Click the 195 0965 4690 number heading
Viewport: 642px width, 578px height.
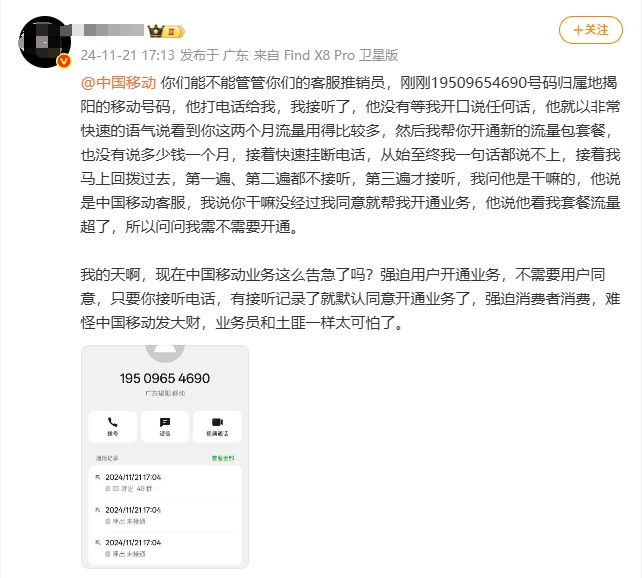[165, 378]
